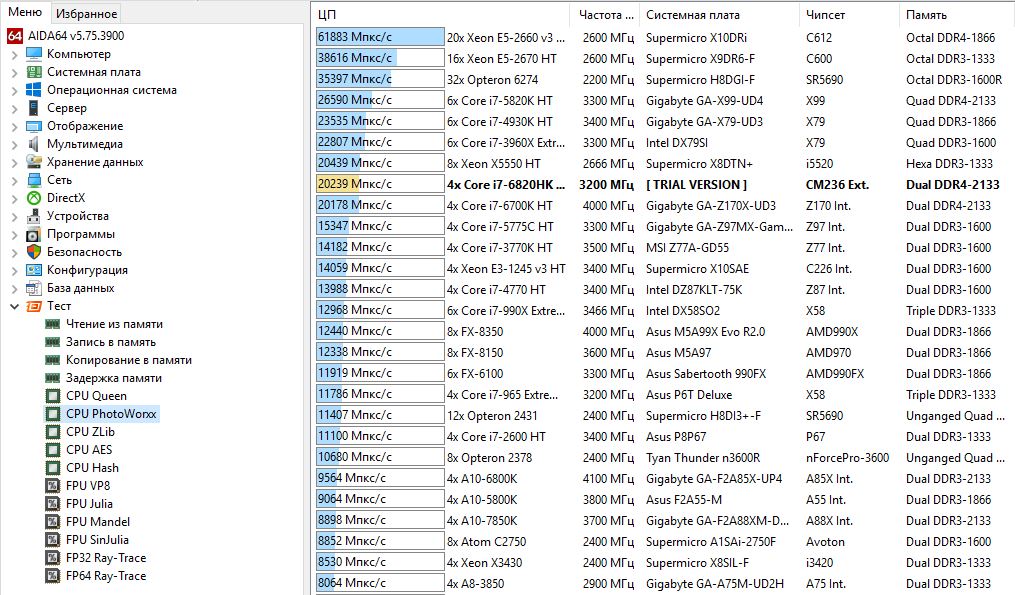This screenshot has width=1015, height=595.
Task: Click the FPU VP8 percent icon
Action: point(52,486)
